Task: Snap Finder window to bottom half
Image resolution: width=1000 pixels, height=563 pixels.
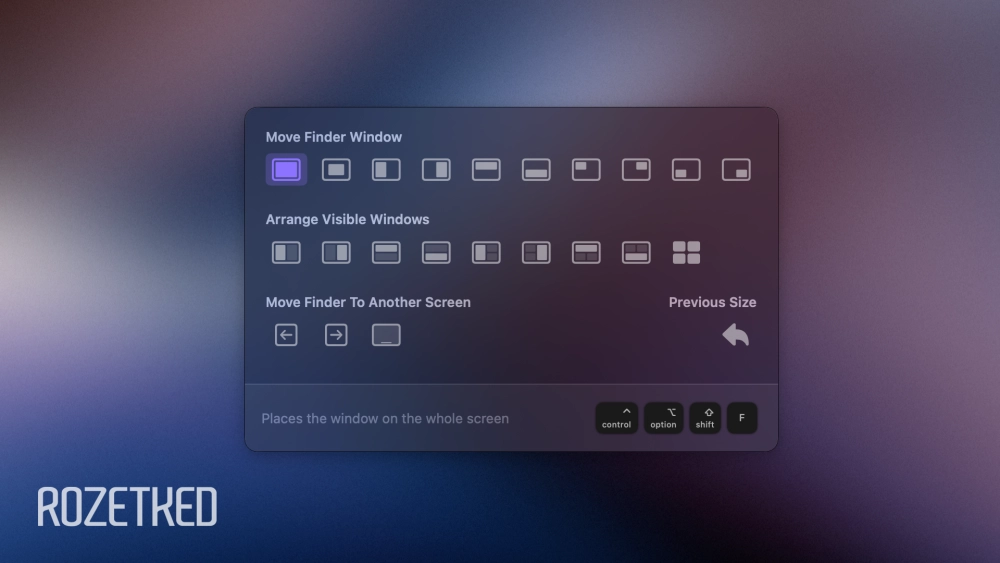Action: 536,170
